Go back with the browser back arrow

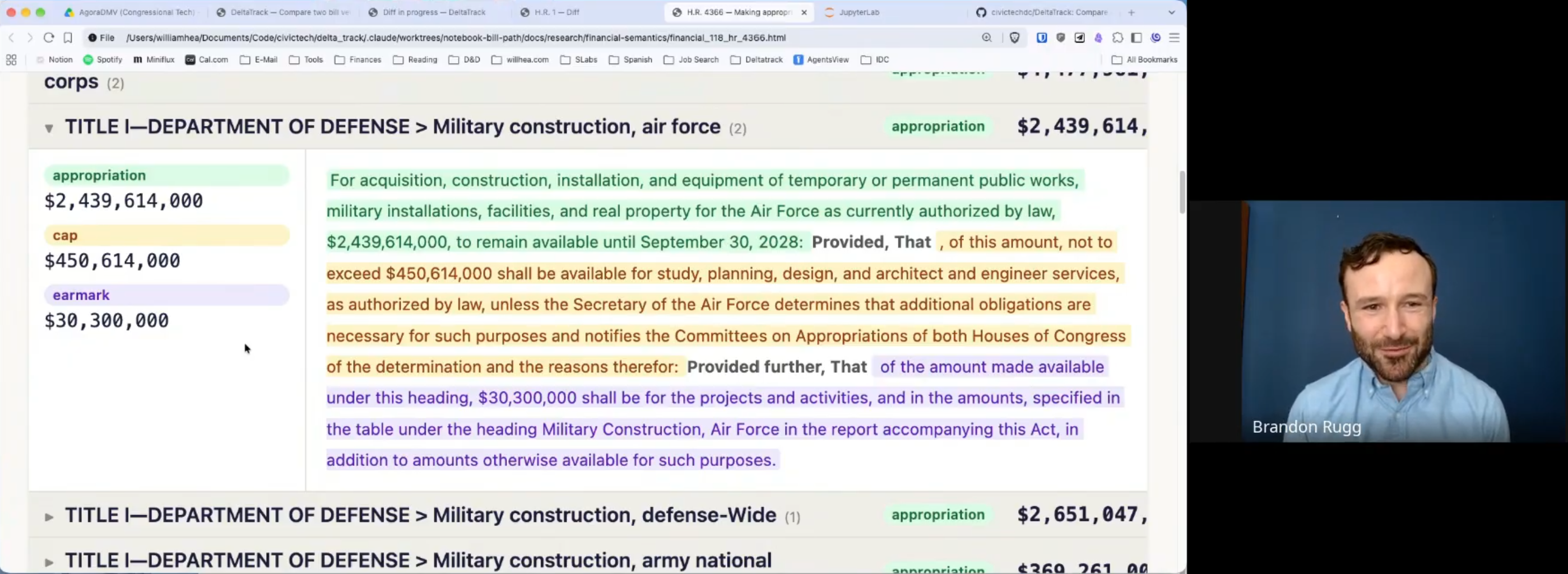click(11, 38)
